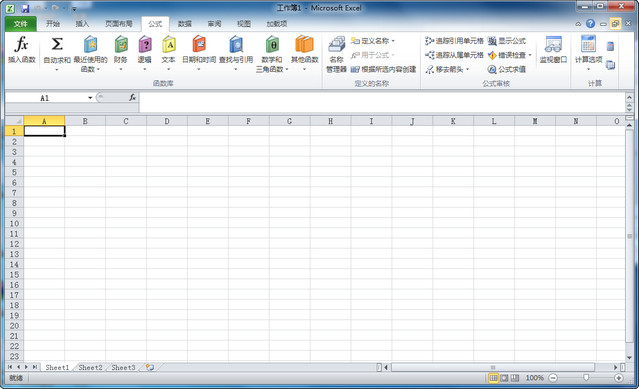Viewport: 639px width, 389px height.
Task: Click the zoom out minus button
Action: (x=553, y=378)
